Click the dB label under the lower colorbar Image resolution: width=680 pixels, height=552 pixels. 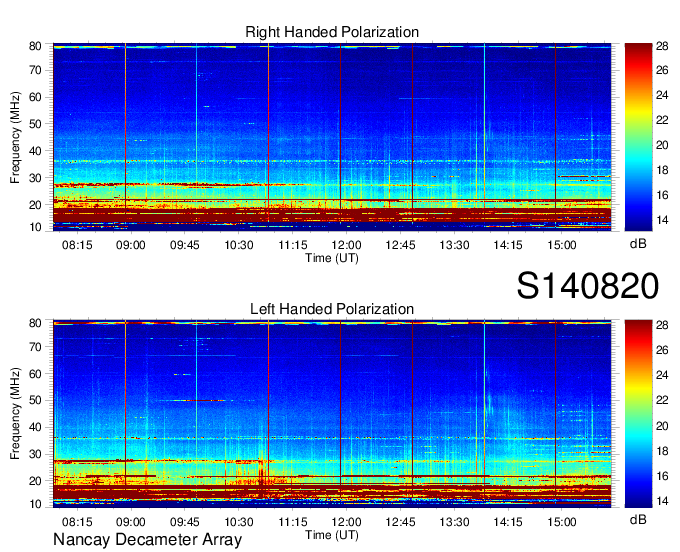(x=638, y=519)
